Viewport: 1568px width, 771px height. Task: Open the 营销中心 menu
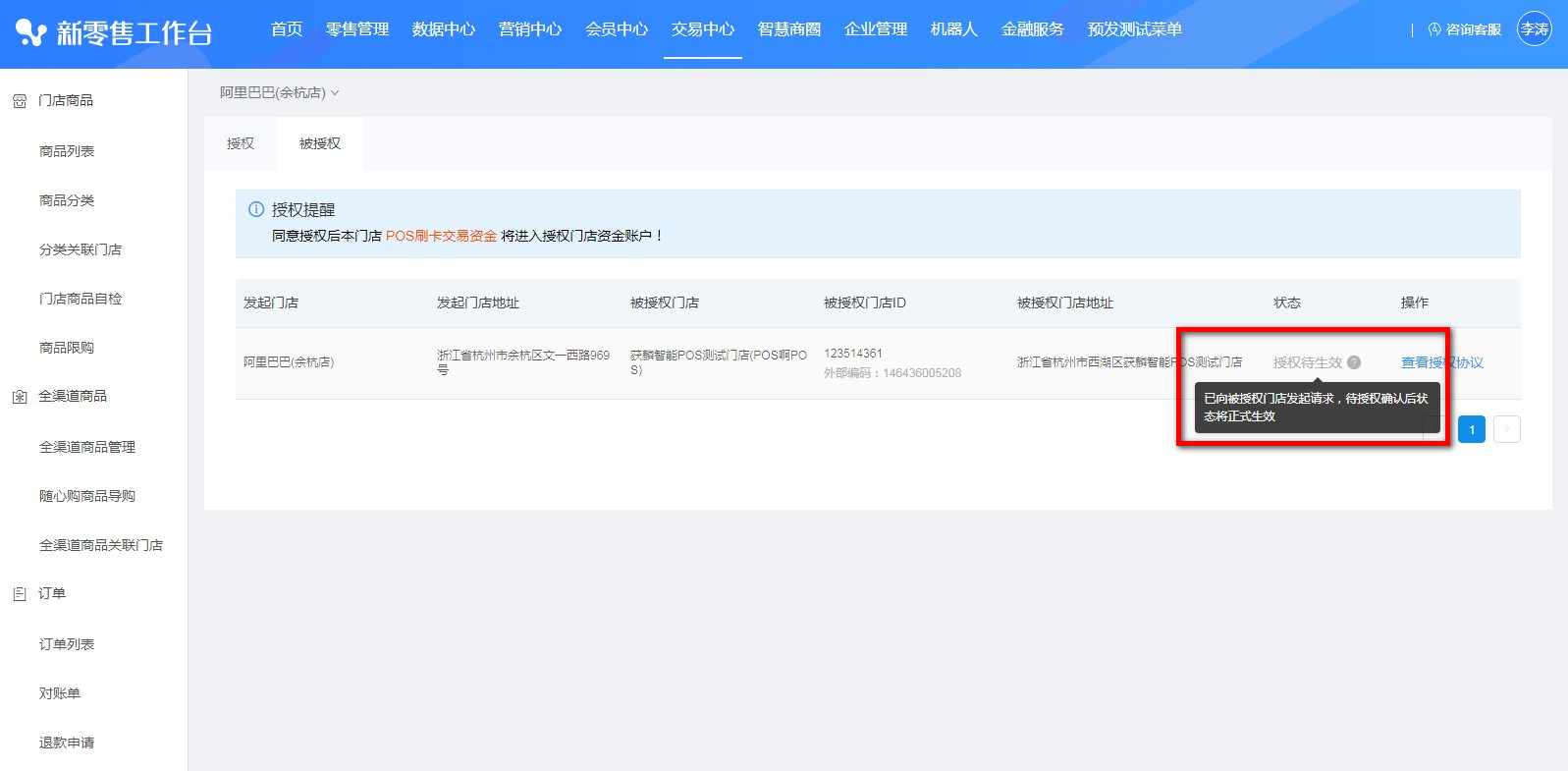pyautogui.click(x=530, y=29)
